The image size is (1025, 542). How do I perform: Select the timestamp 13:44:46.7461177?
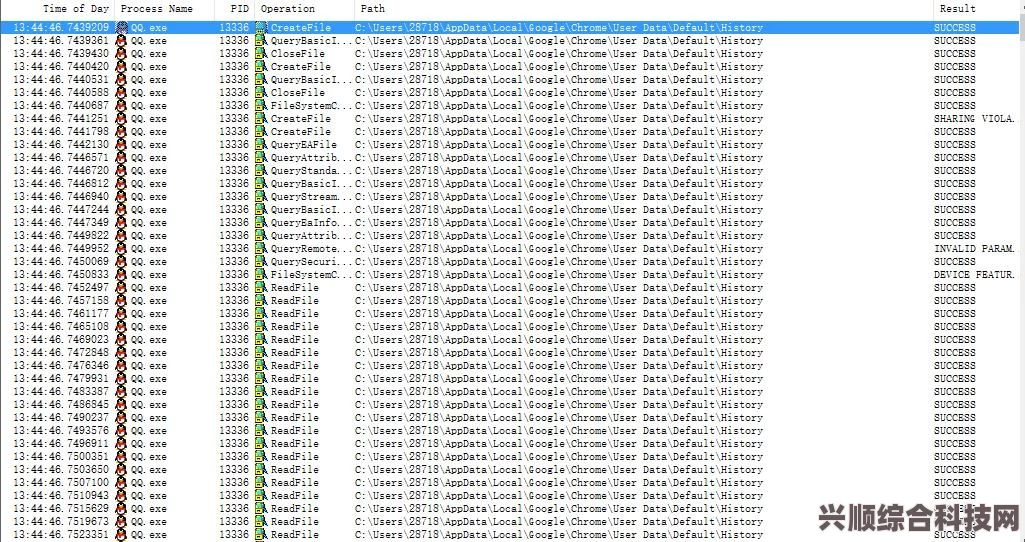coord(61,313)
